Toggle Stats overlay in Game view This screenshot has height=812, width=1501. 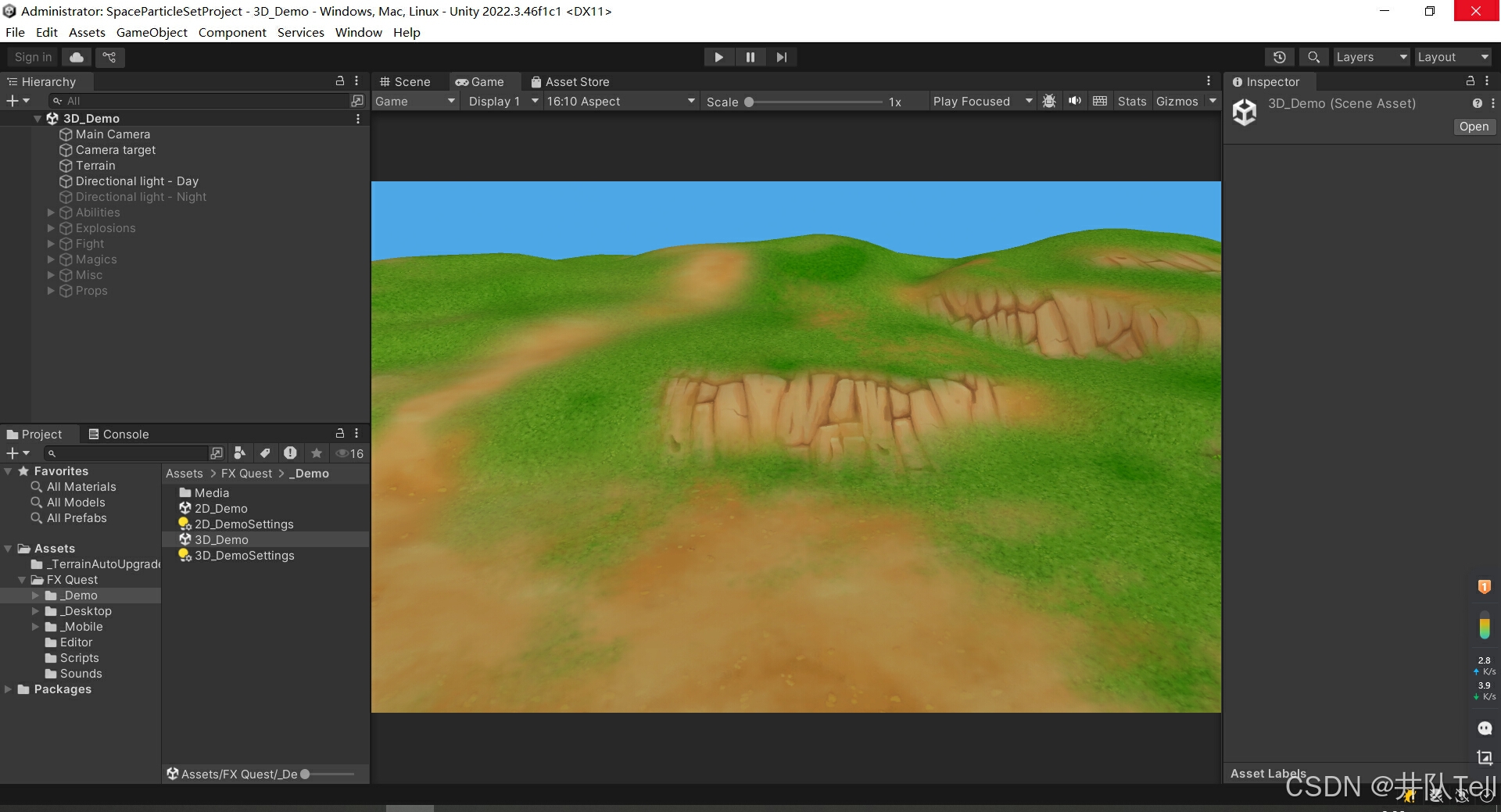tap(1131, 101)
